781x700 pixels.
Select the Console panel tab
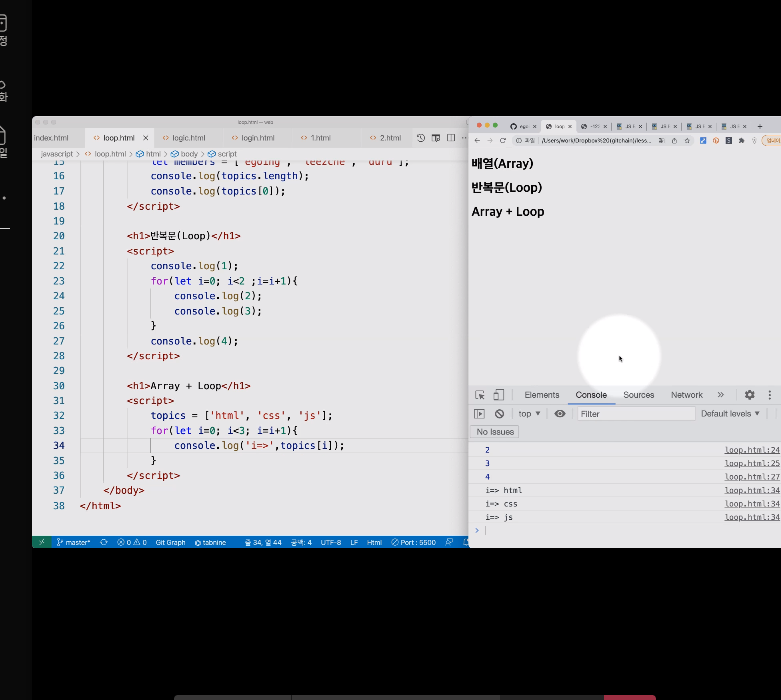[x=591, y=395]
